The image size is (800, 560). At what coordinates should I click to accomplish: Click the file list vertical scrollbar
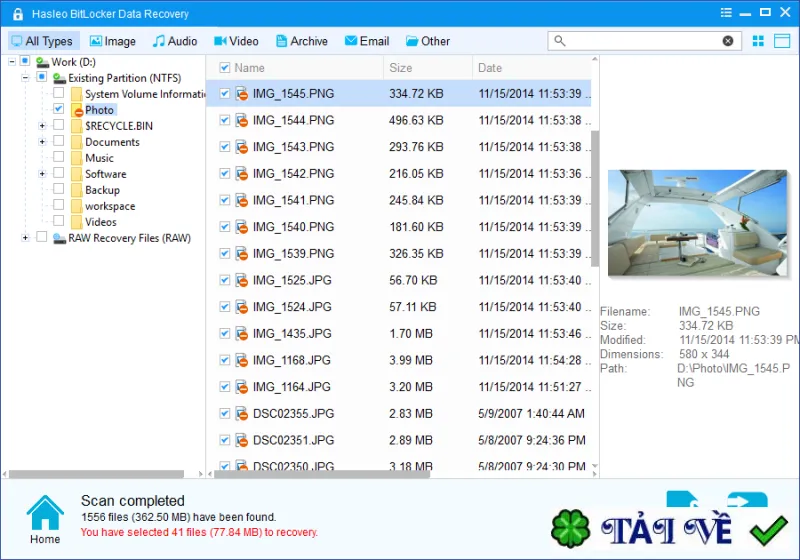tap(595, 198)
